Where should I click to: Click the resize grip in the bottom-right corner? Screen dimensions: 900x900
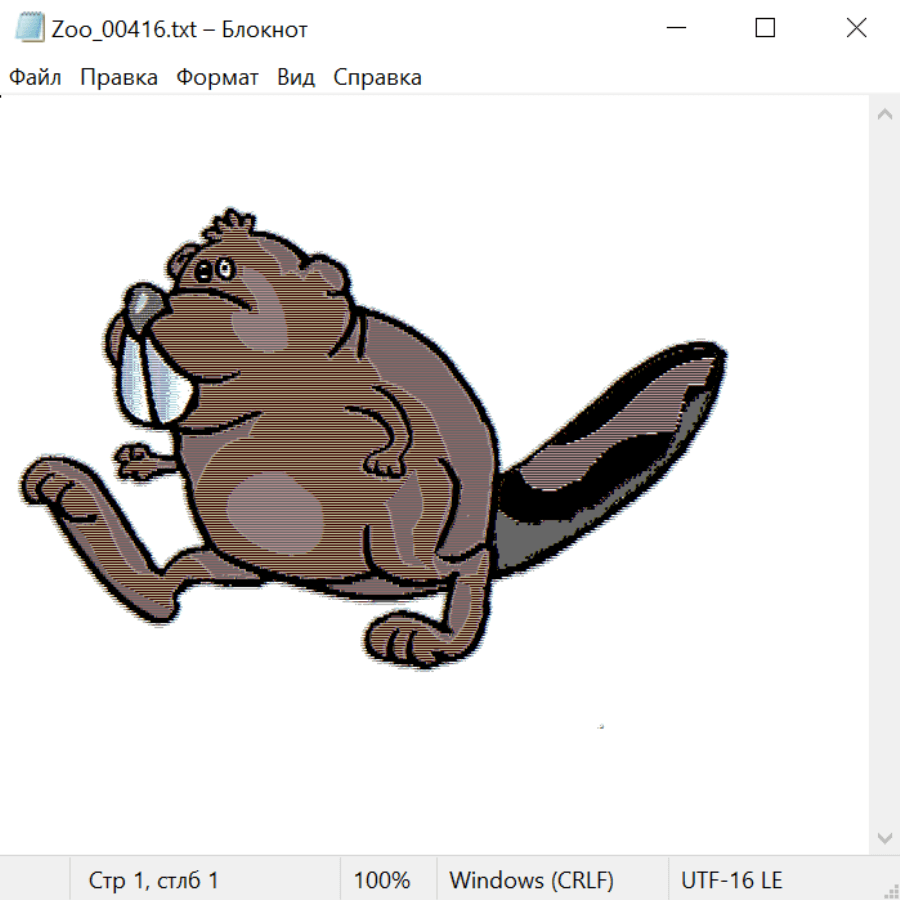pos(890,890)
